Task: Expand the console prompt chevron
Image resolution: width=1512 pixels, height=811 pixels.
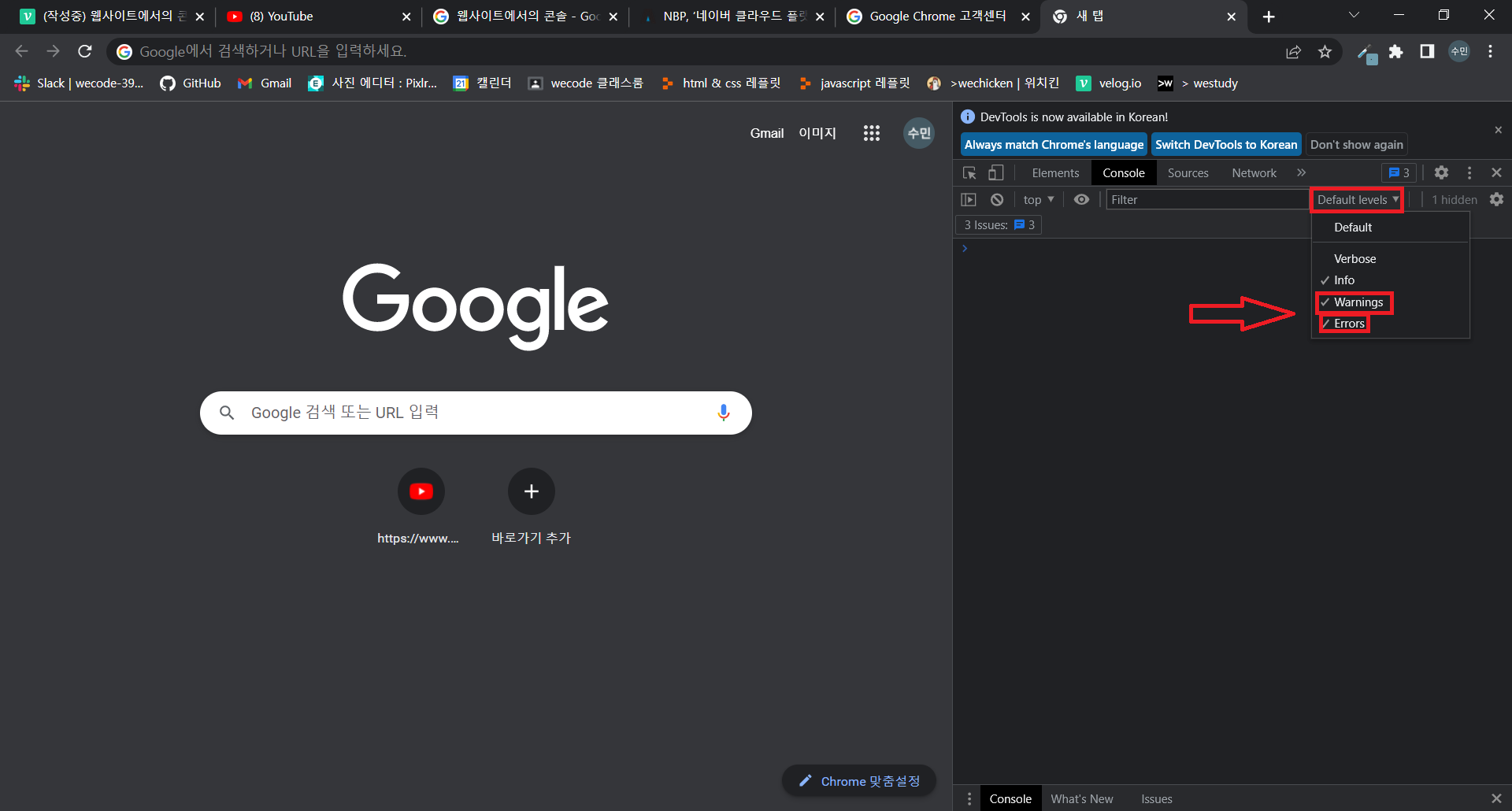Action: [x=965, y=249]
